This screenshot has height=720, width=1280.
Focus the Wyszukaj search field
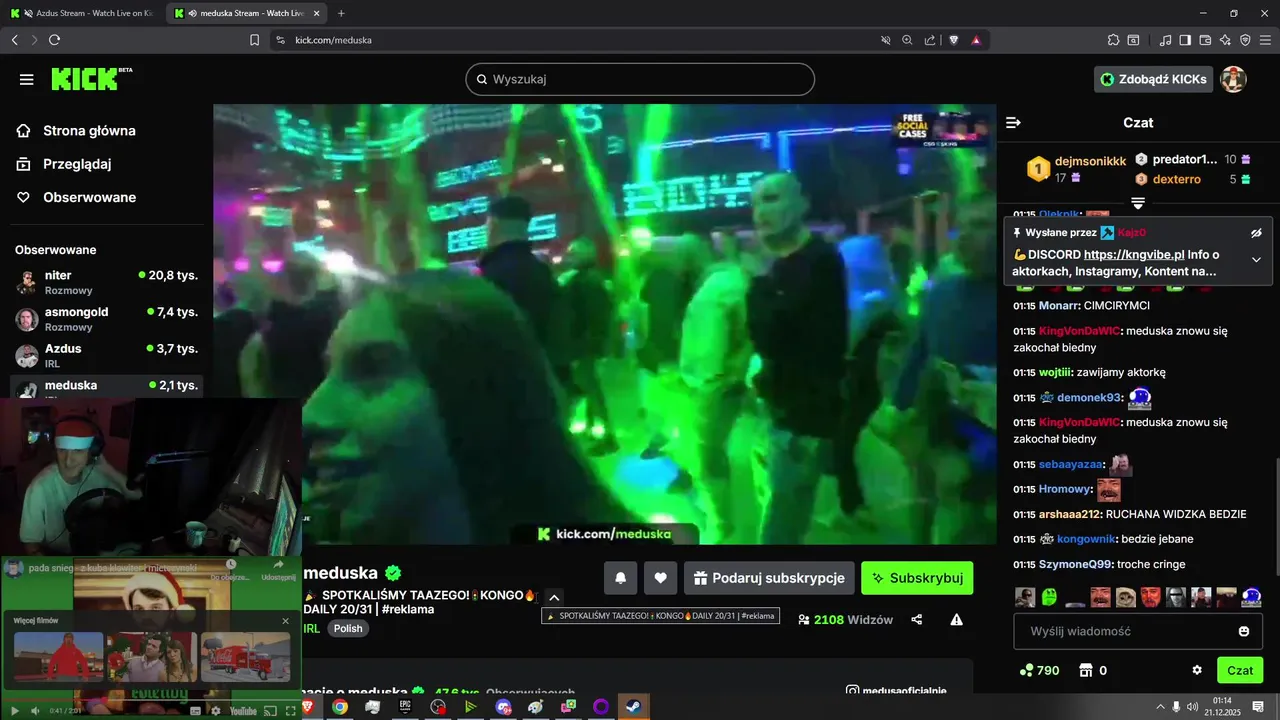[x=640, y=79]
